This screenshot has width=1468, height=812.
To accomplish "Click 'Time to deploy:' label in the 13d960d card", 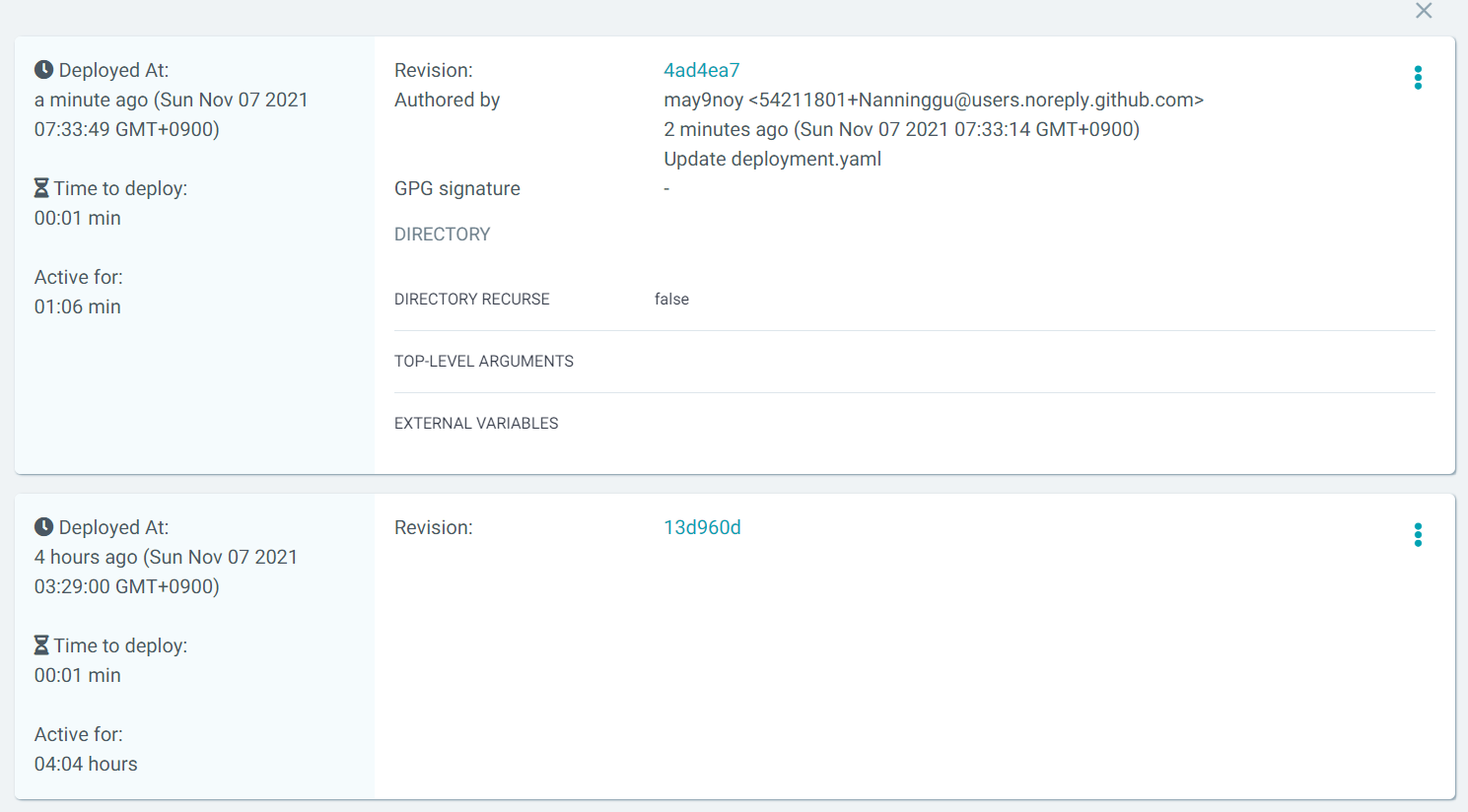I will [120, 645].
